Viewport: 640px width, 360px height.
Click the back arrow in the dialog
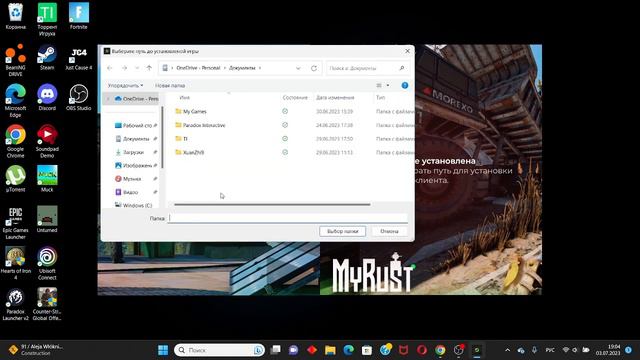[110, 68]
